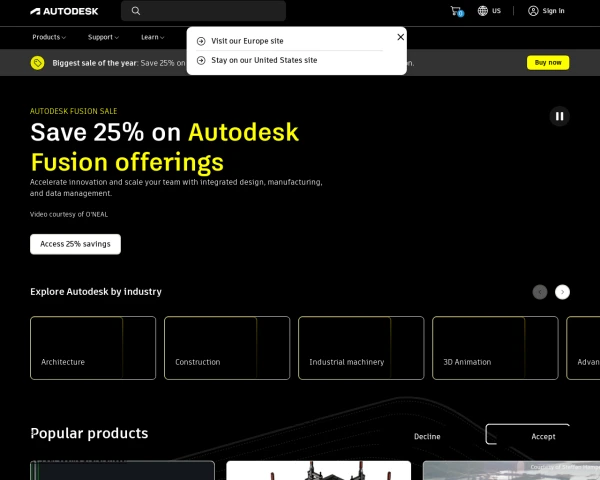Pause the hero video
Image resolution: width=600 pixels, height=480 pixels.
pyautogui.click(x=559, y=116)
